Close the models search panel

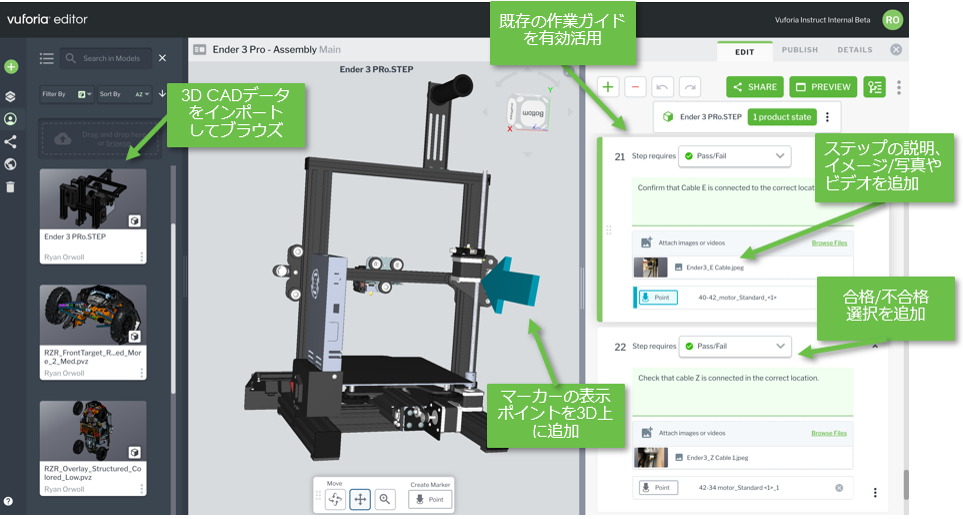pos(162,58)
